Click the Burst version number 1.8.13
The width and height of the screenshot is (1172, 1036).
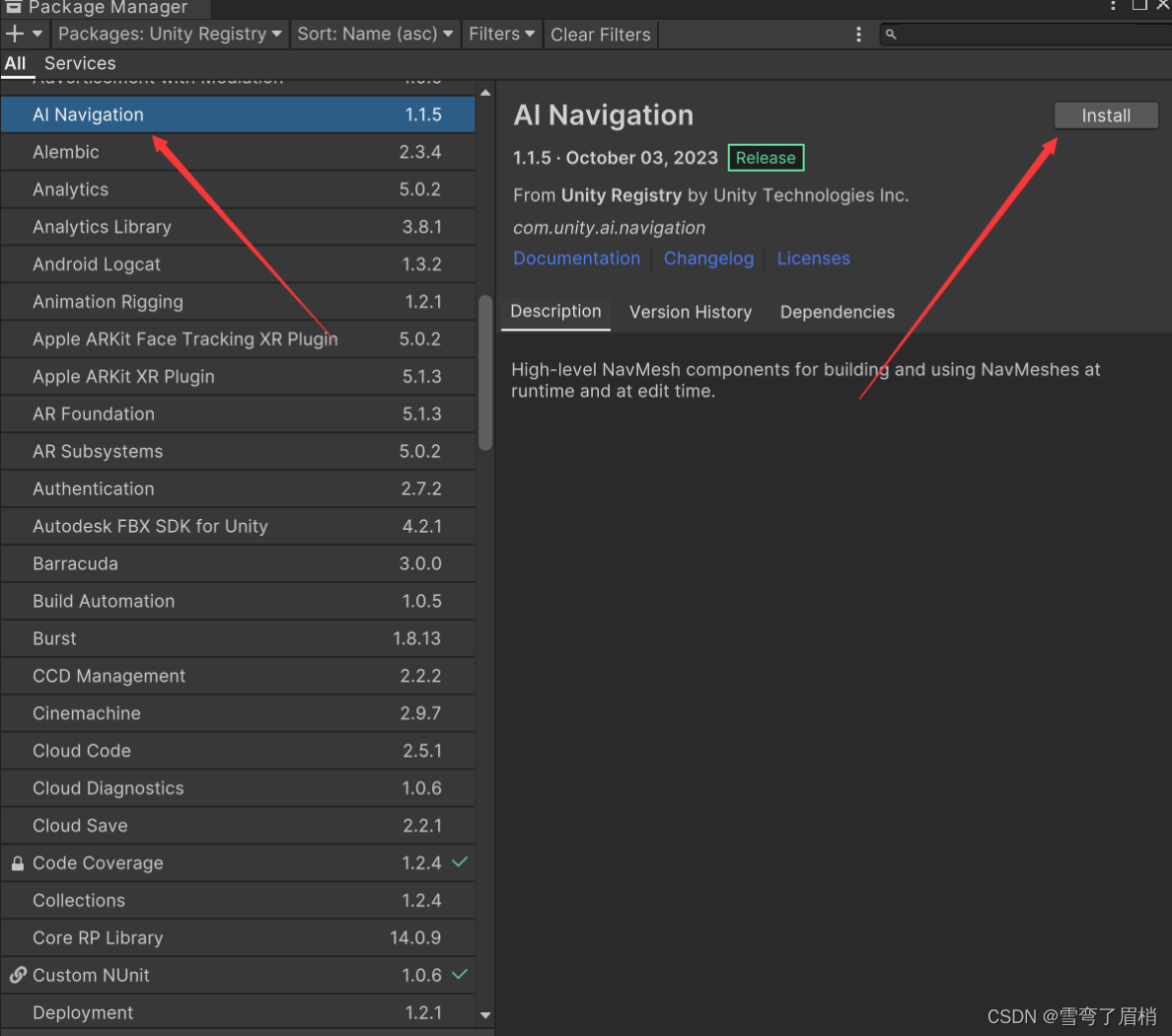pos(416,638)
